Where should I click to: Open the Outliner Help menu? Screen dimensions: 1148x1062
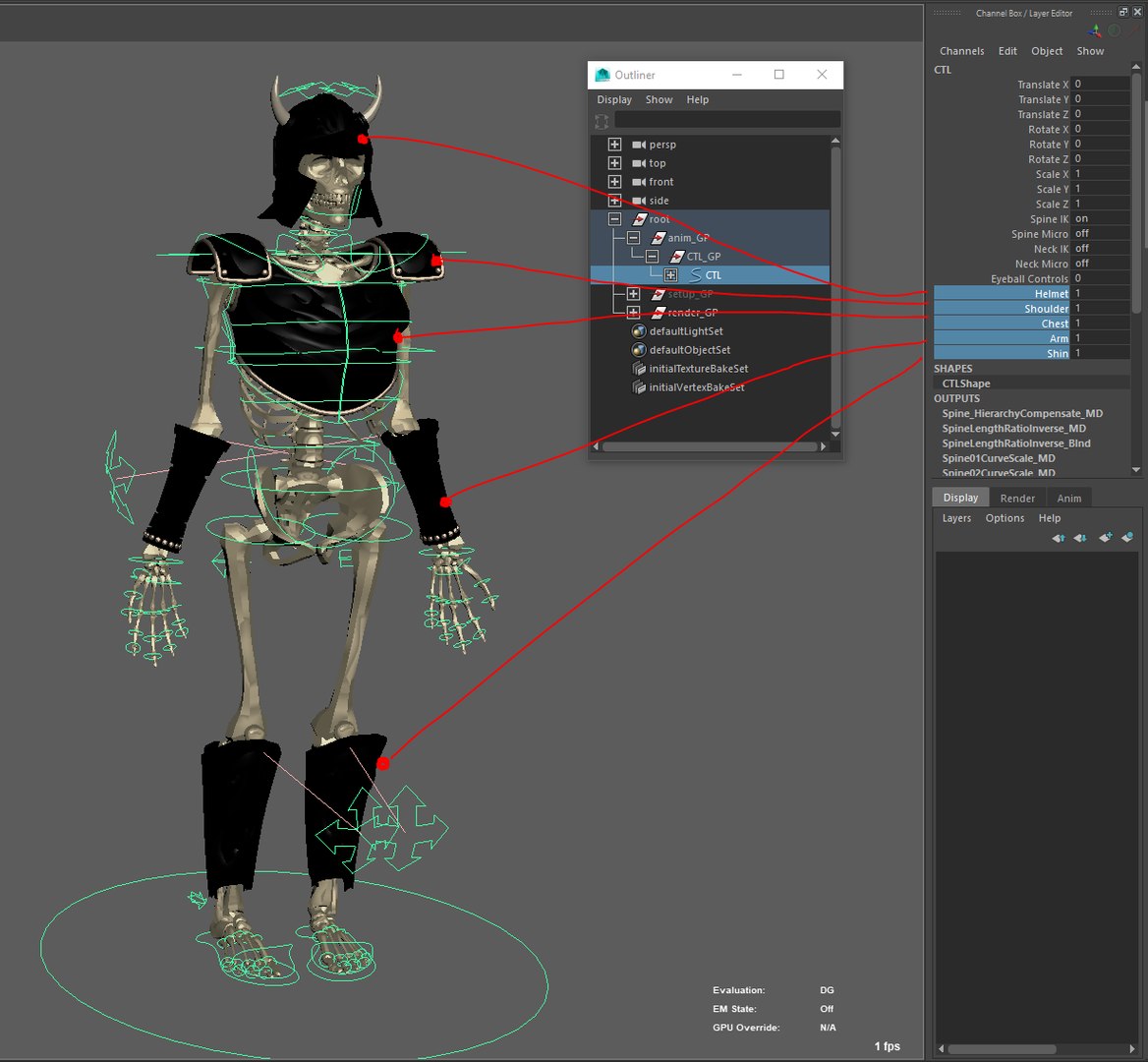click(x=698, y=99)
